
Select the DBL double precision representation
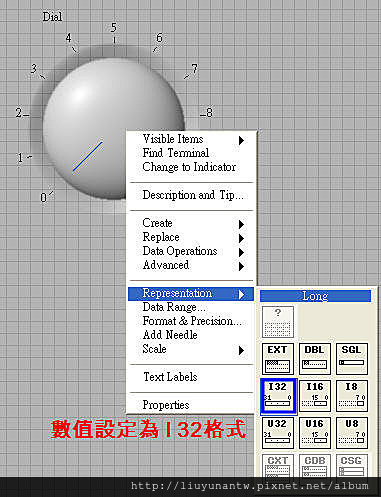click(315, 359)
